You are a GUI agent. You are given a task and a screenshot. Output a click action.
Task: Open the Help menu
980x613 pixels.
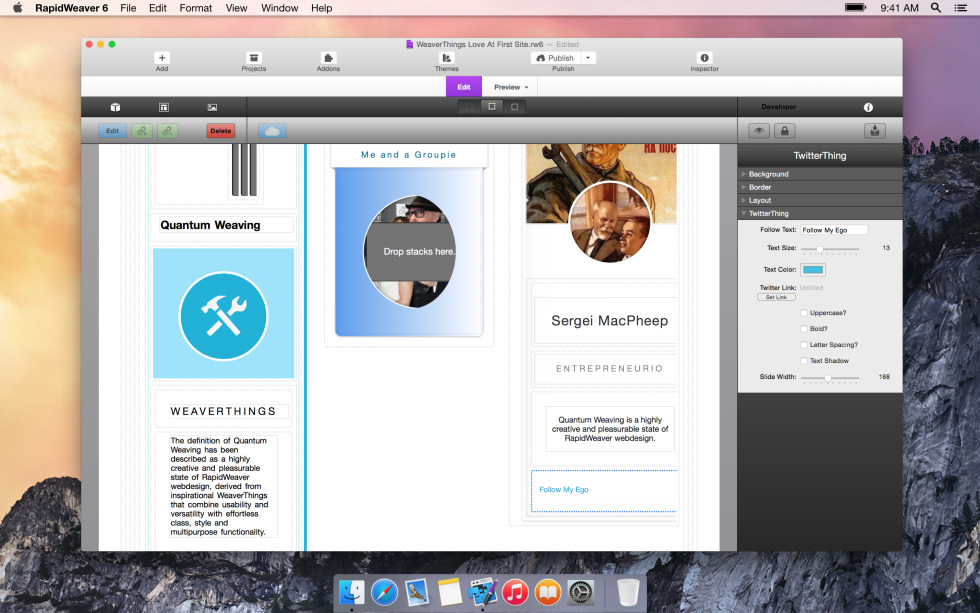tap(321, 7)
